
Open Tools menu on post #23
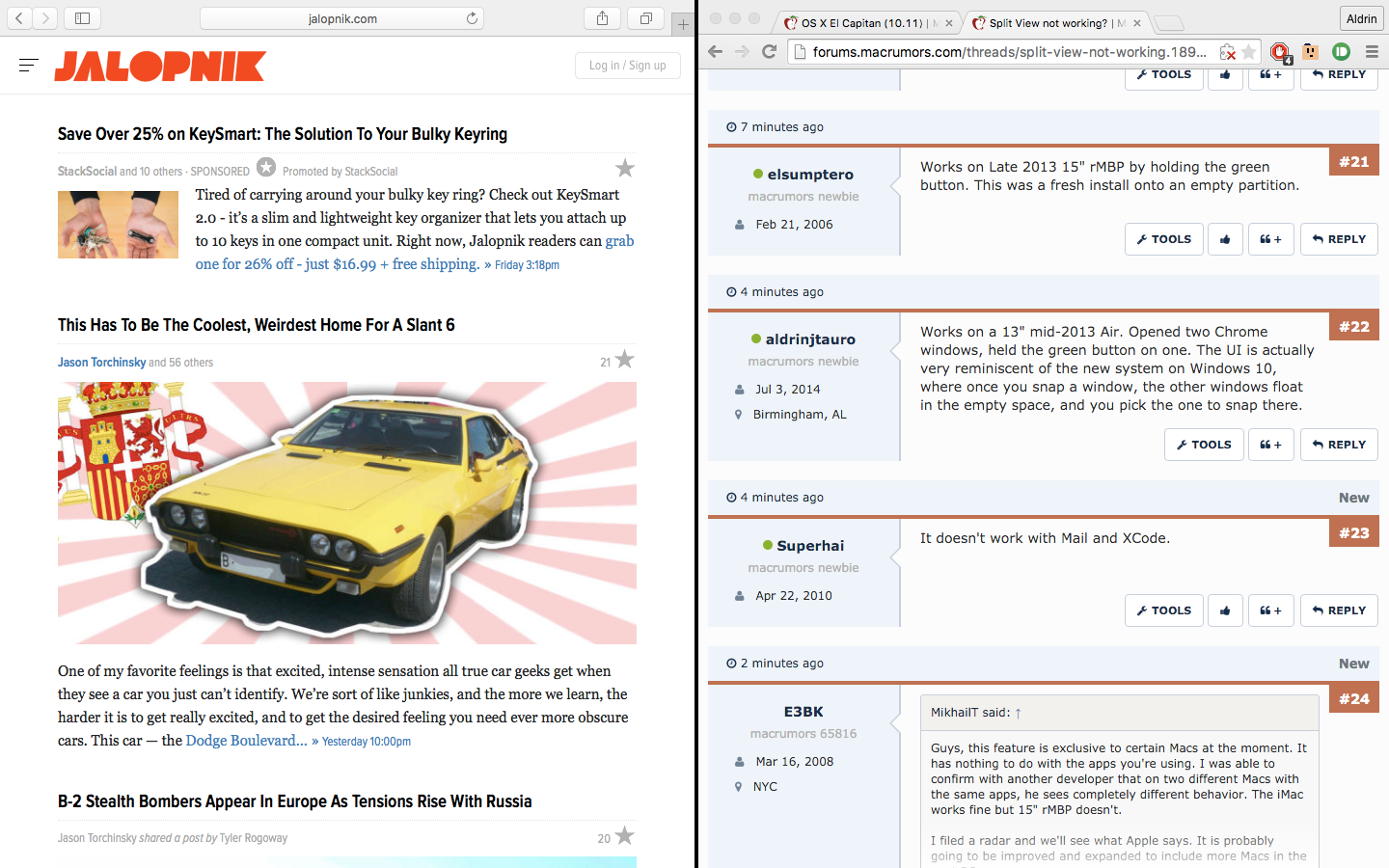coord(1164,610)
